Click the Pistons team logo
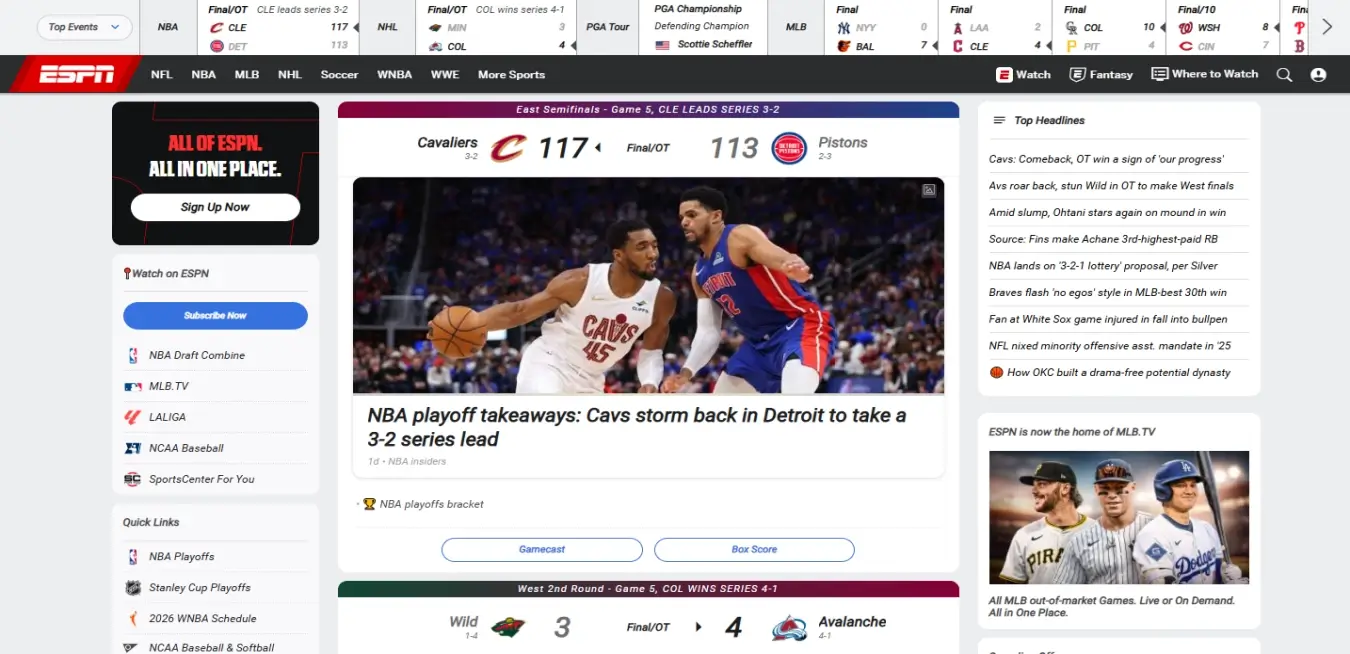This screenshot has height=654, width=1350. pos(789,148)
